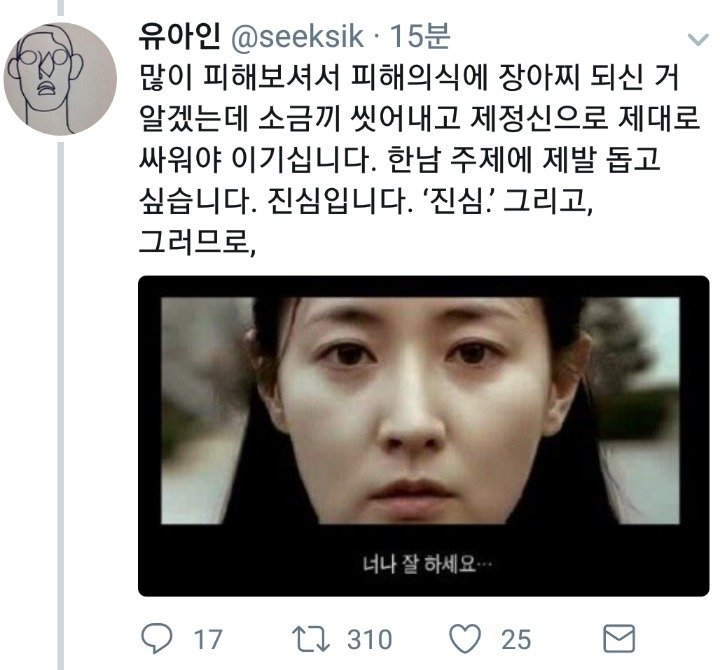Click the retweet arrows icon
Image resolution: width=720 pixels, height=670 pixels.
[311, 639]
